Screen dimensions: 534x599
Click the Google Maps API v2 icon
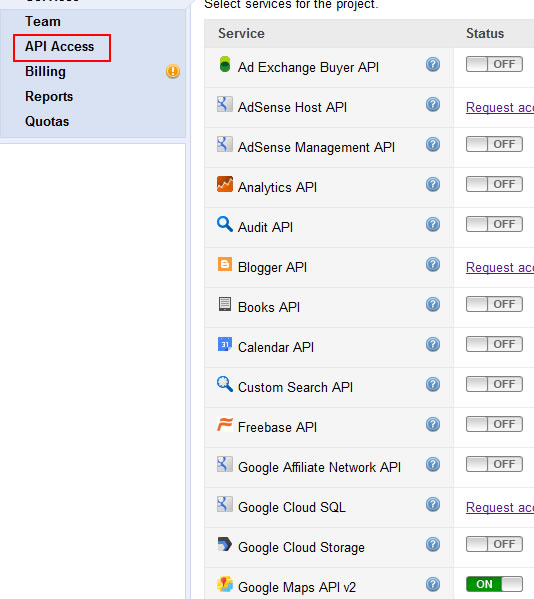[x=225, y=584]
